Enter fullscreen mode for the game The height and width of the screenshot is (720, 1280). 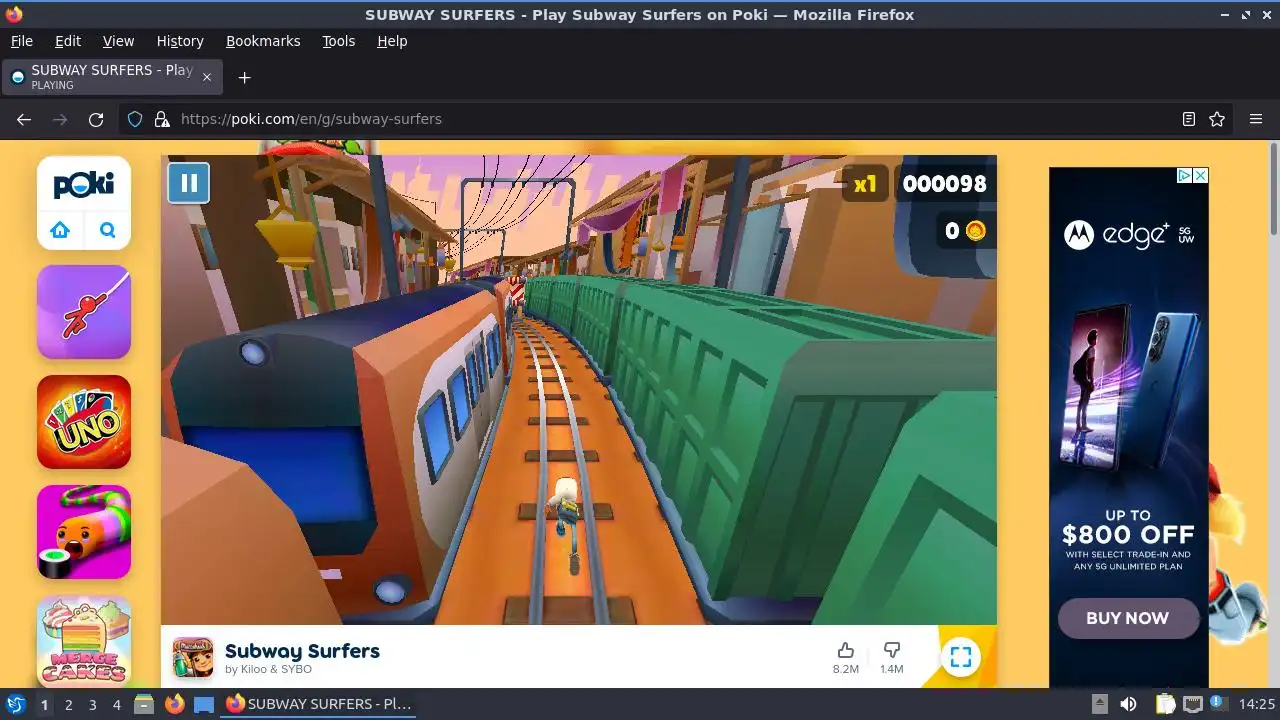[x=960, y=657]
